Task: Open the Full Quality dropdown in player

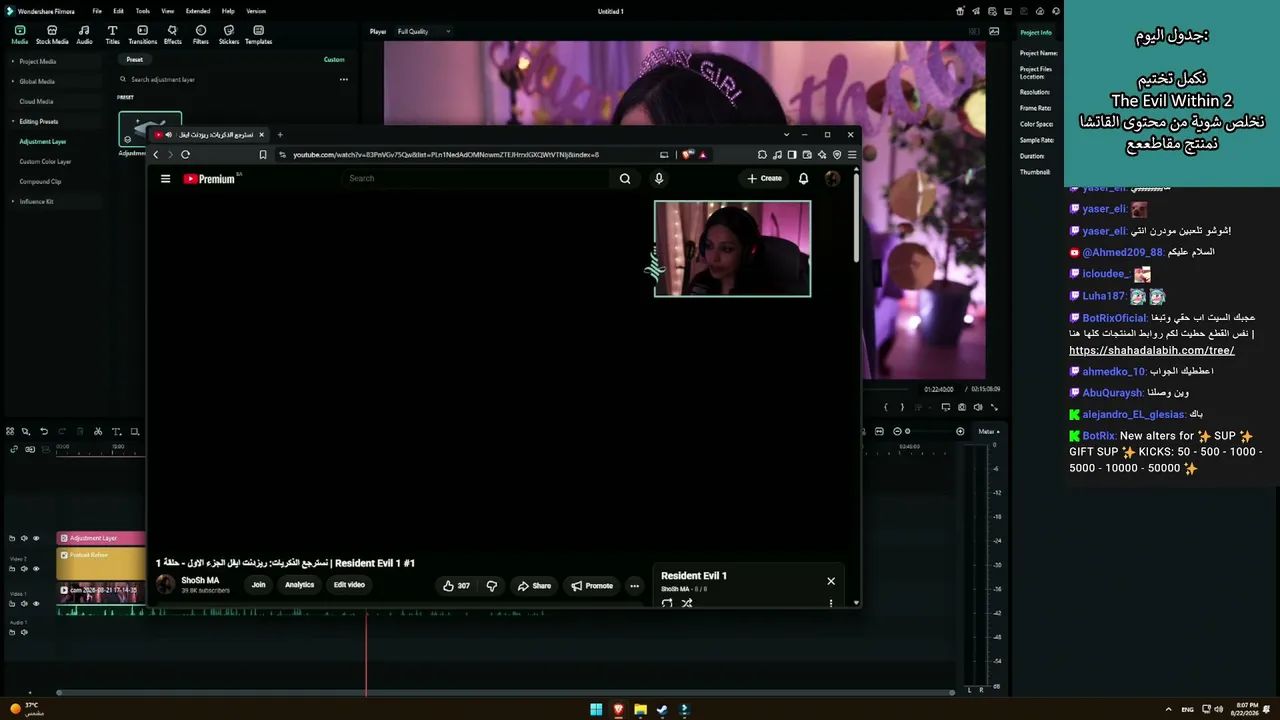Action: click(x=424, y=31)
